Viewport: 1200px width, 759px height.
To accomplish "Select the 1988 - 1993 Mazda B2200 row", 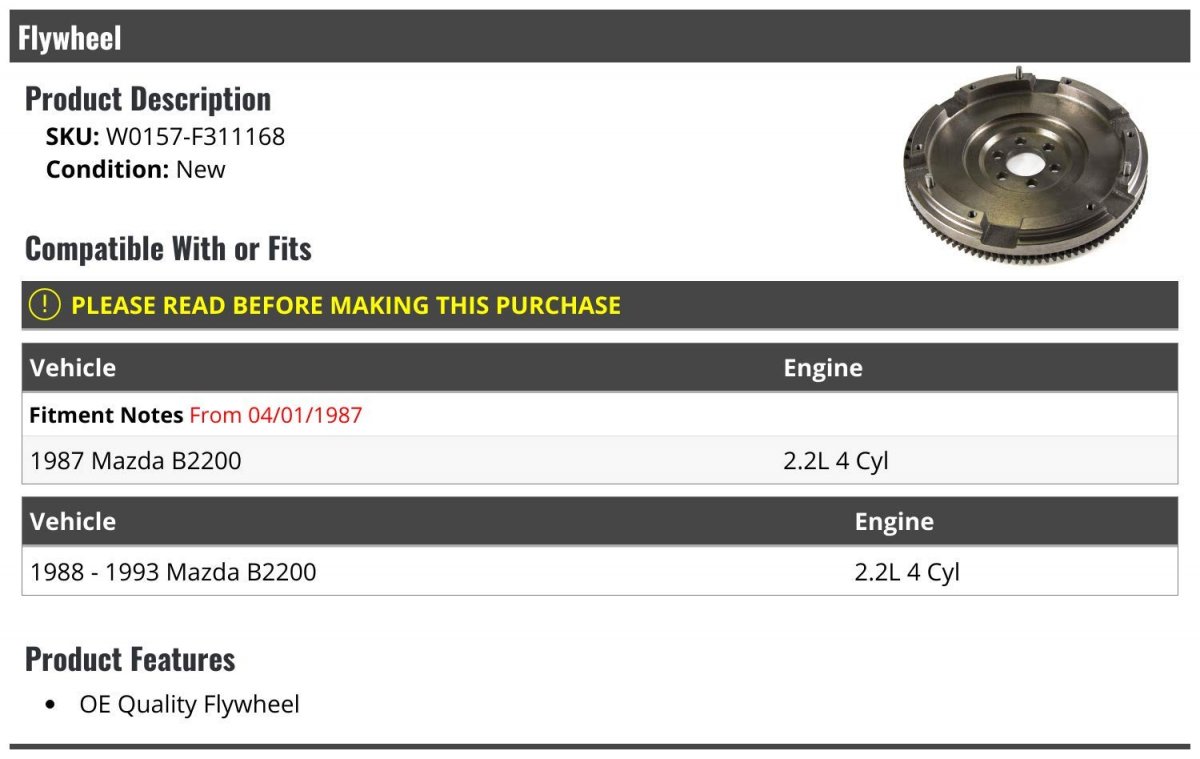I will coord(174,572).
